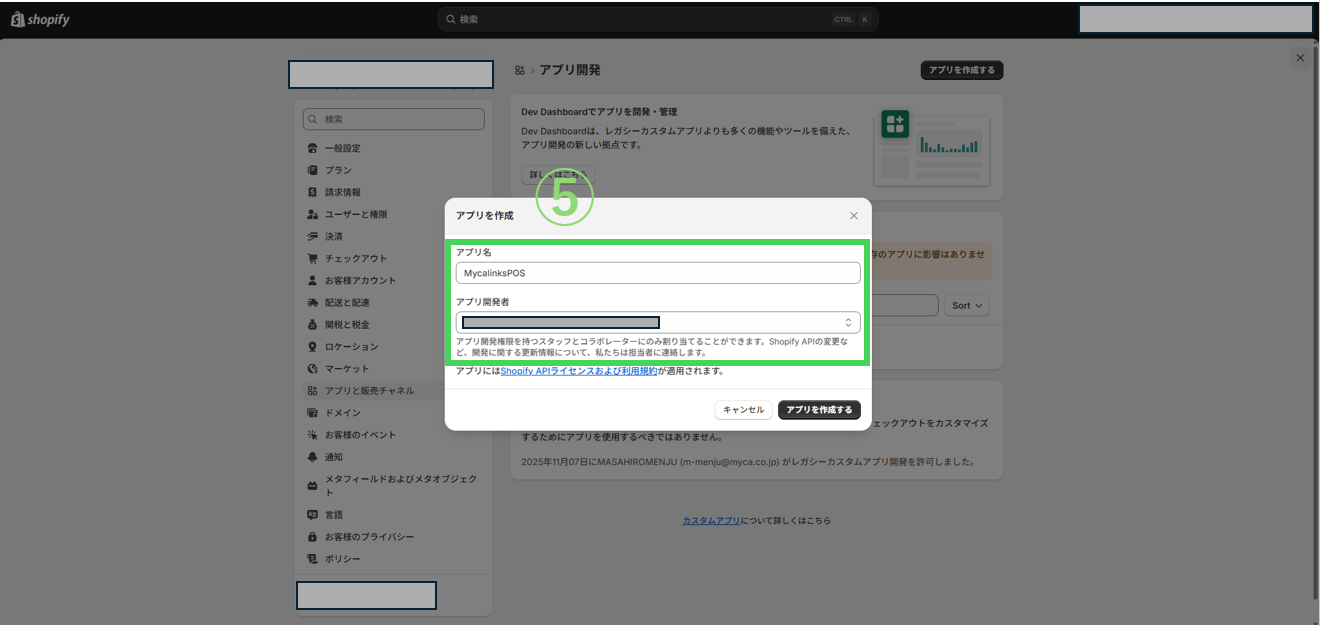Click the top 検索 search bar
The image size is (1320, 626).
point(657,19)
